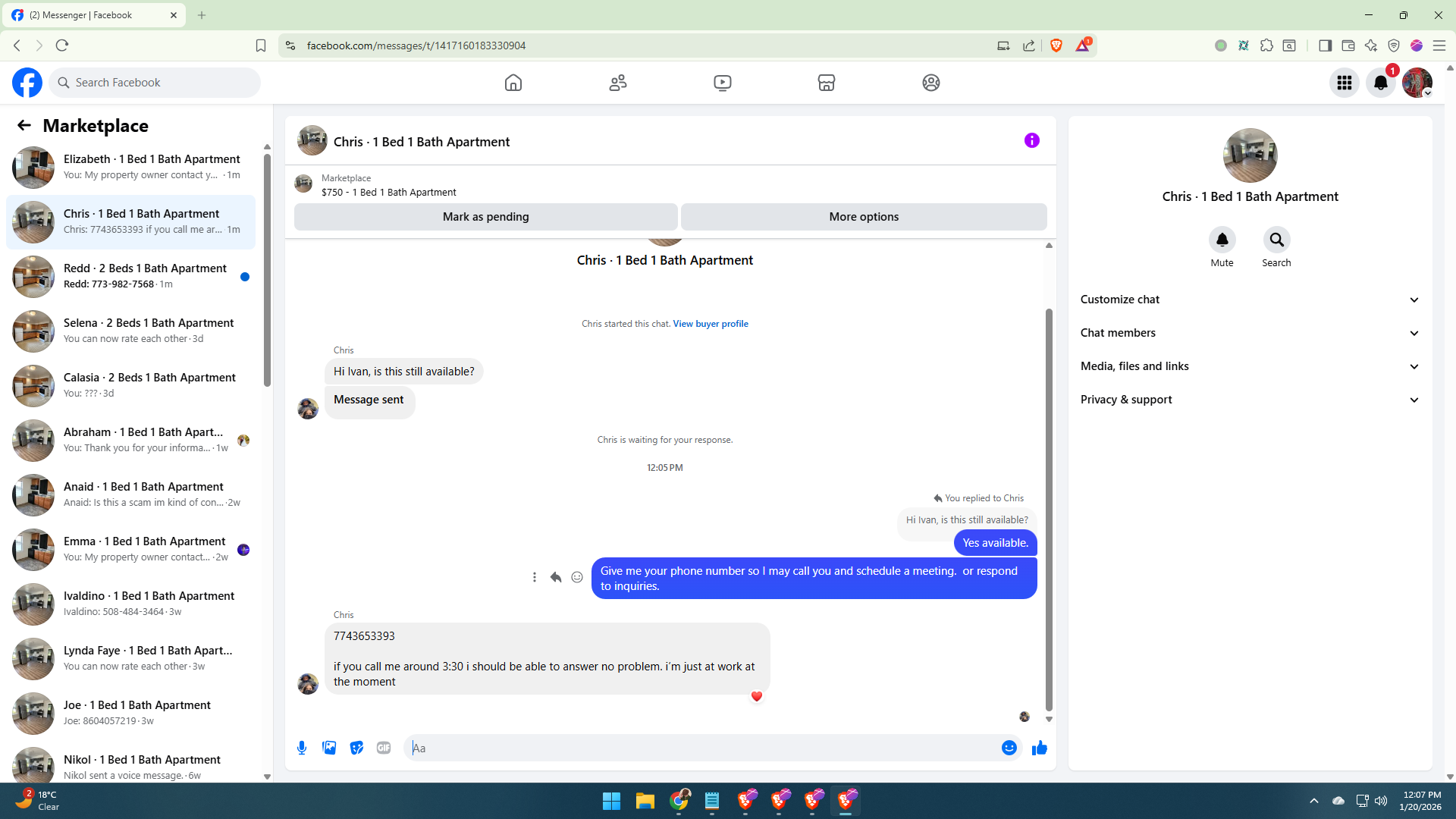Open your account profile menu
Viewport: 1456px width, 819px height.
click(1417, 83)
